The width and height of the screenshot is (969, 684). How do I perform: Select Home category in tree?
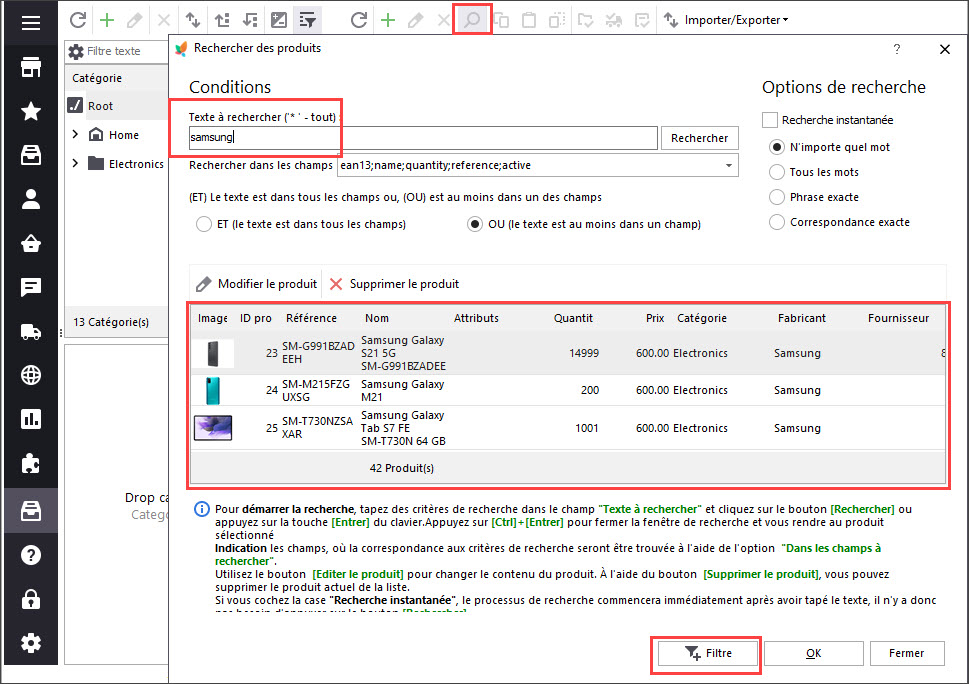[124, 135]
